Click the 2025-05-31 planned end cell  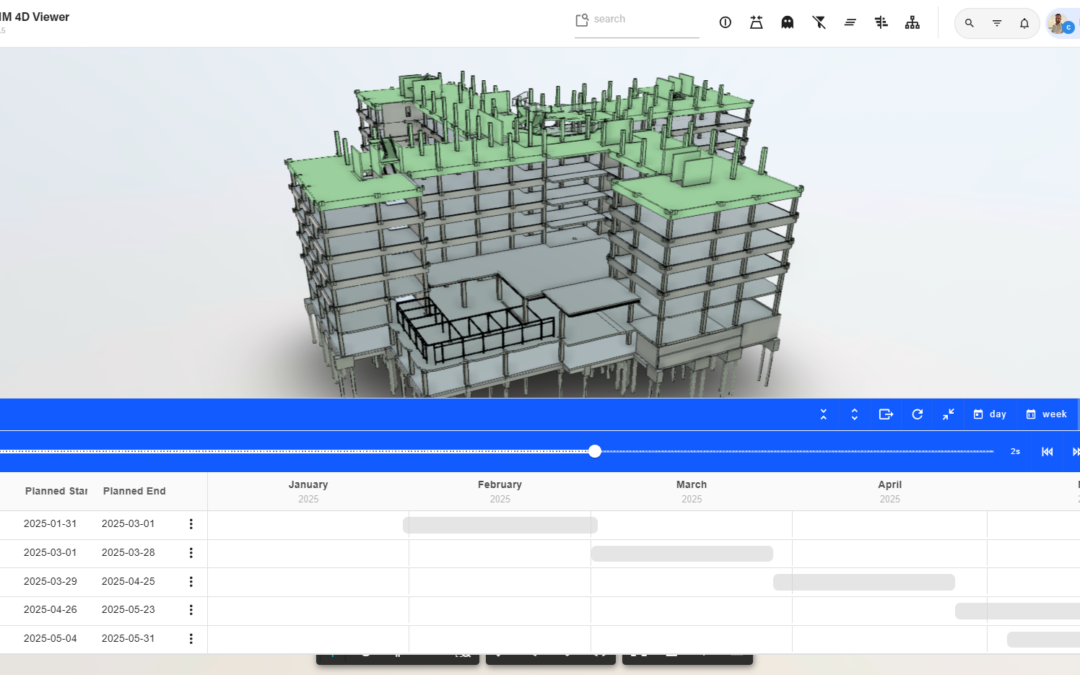[x=128, y=638]
